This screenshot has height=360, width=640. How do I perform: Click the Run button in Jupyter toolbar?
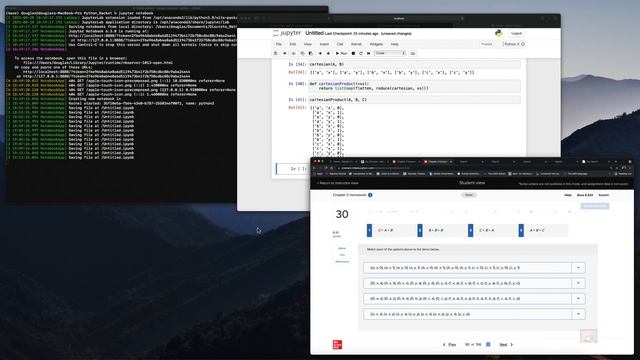(341, 53)
